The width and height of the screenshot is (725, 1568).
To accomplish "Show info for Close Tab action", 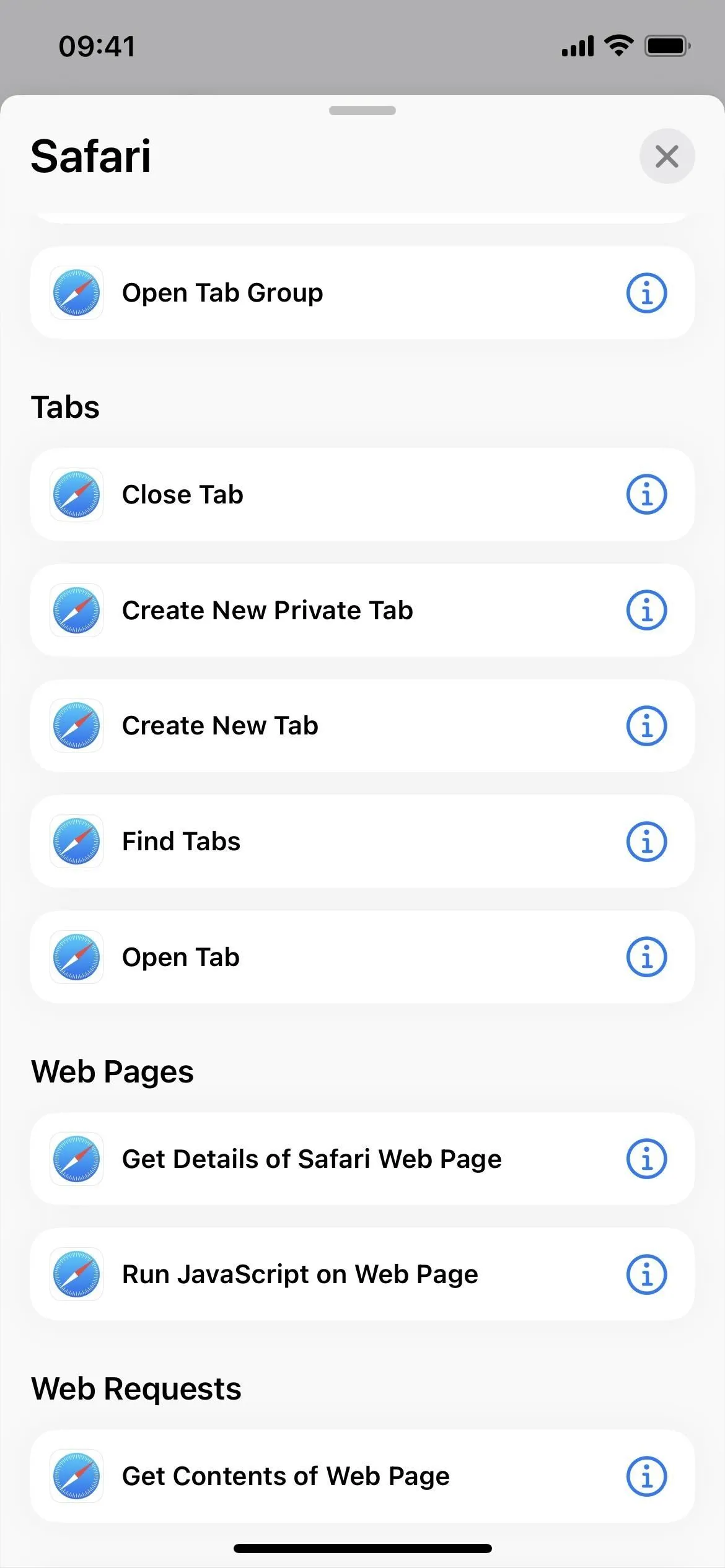I will click(646, 495).
